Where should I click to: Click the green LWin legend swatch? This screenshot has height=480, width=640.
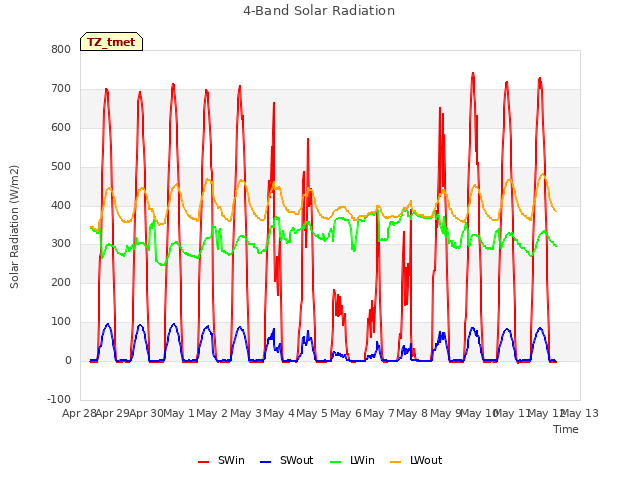click(335, 462)
